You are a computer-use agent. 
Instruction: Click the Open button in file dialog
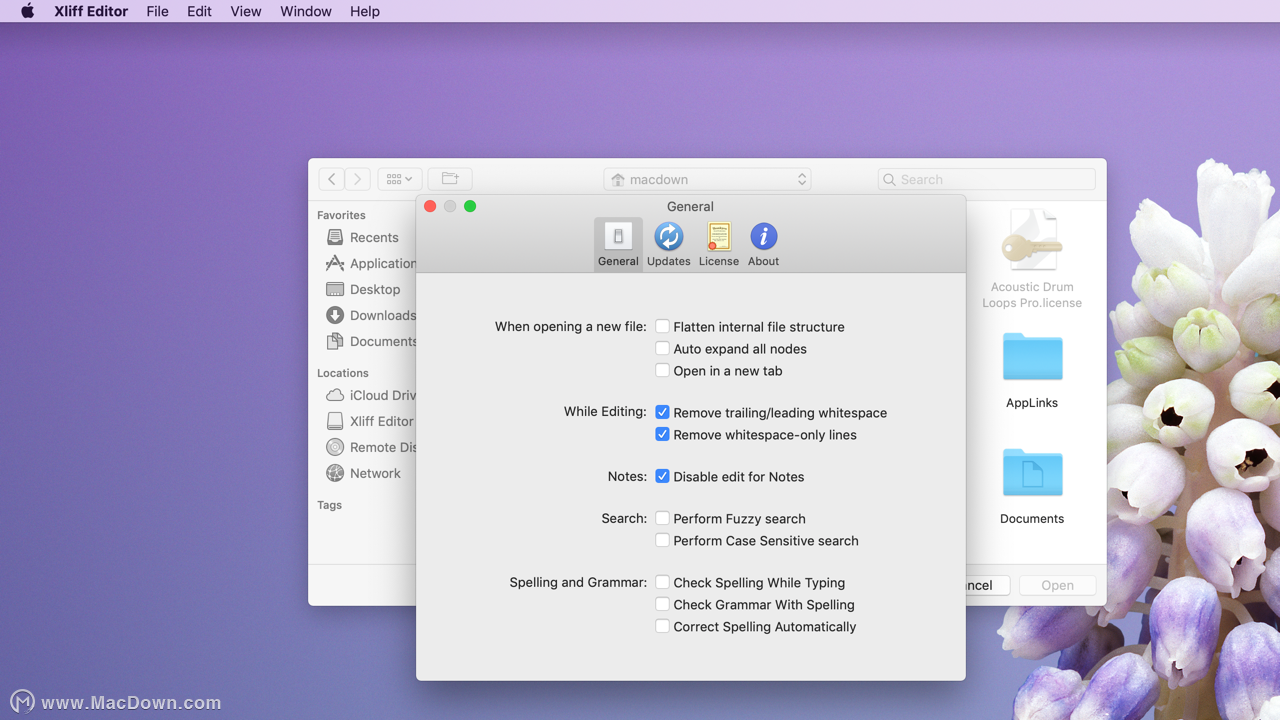[1057, 585]
